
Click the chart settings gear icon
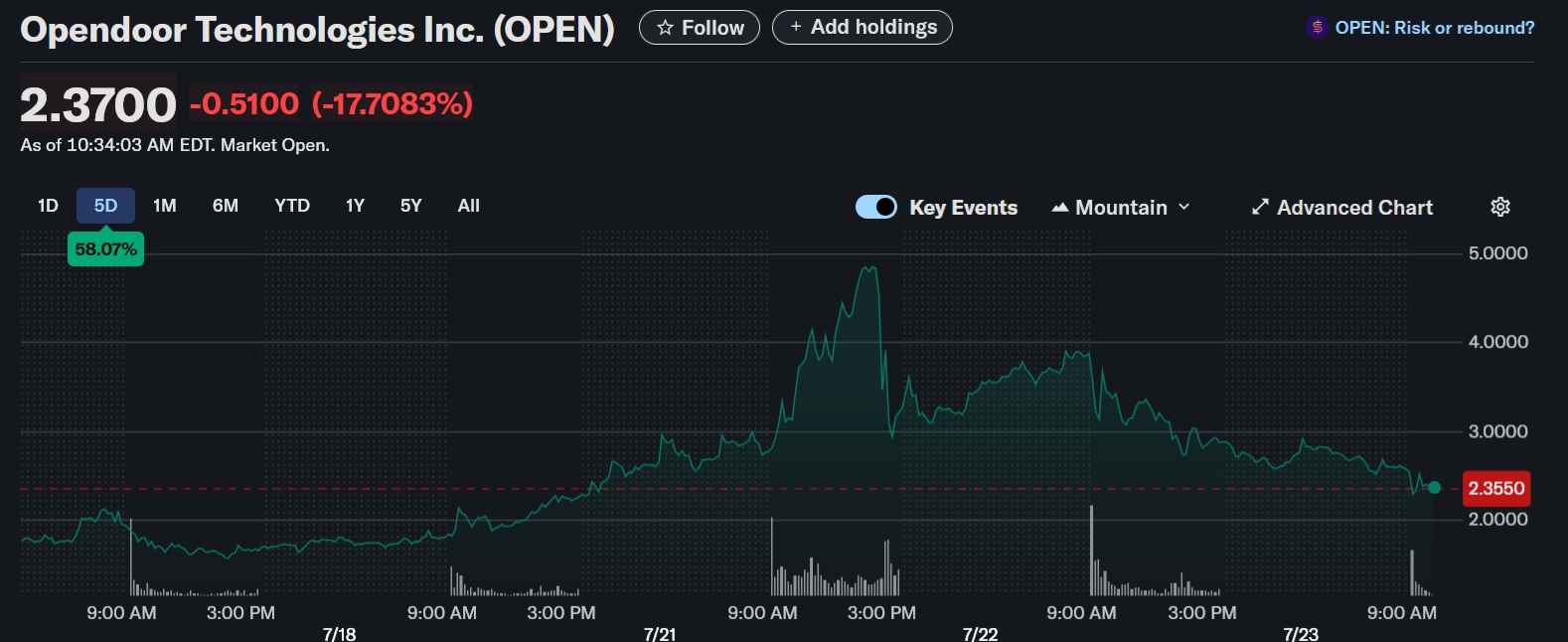click(1500, 207)
